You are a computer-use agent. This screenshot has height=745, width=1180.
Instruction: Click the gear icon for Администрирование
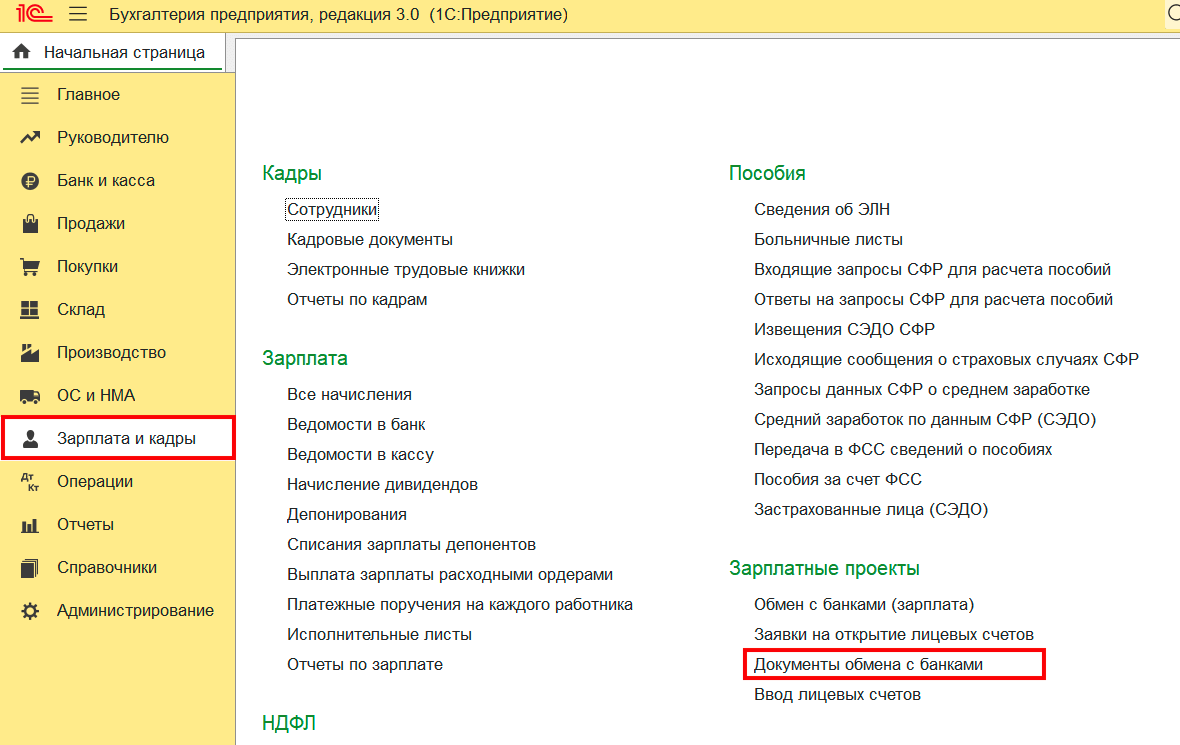tap(30, 611)
